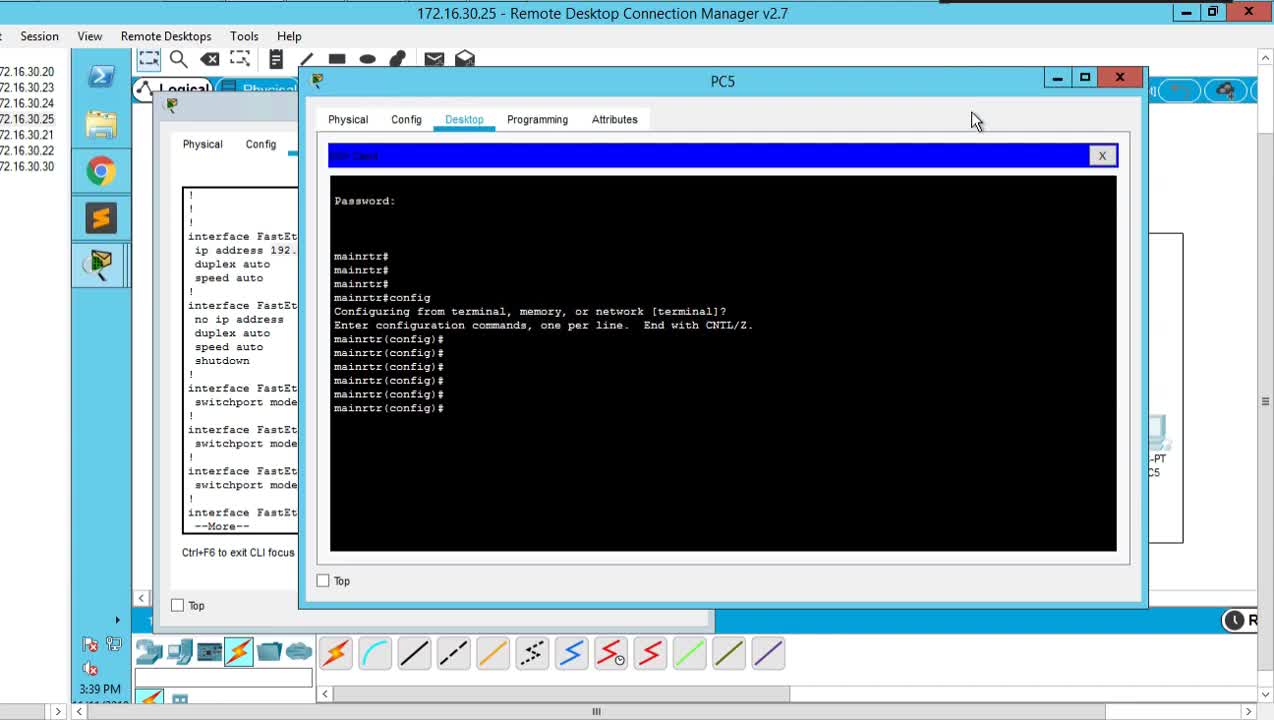Switch to PC5 Attributes tab
1274x720 pixels.
point(614,120)
